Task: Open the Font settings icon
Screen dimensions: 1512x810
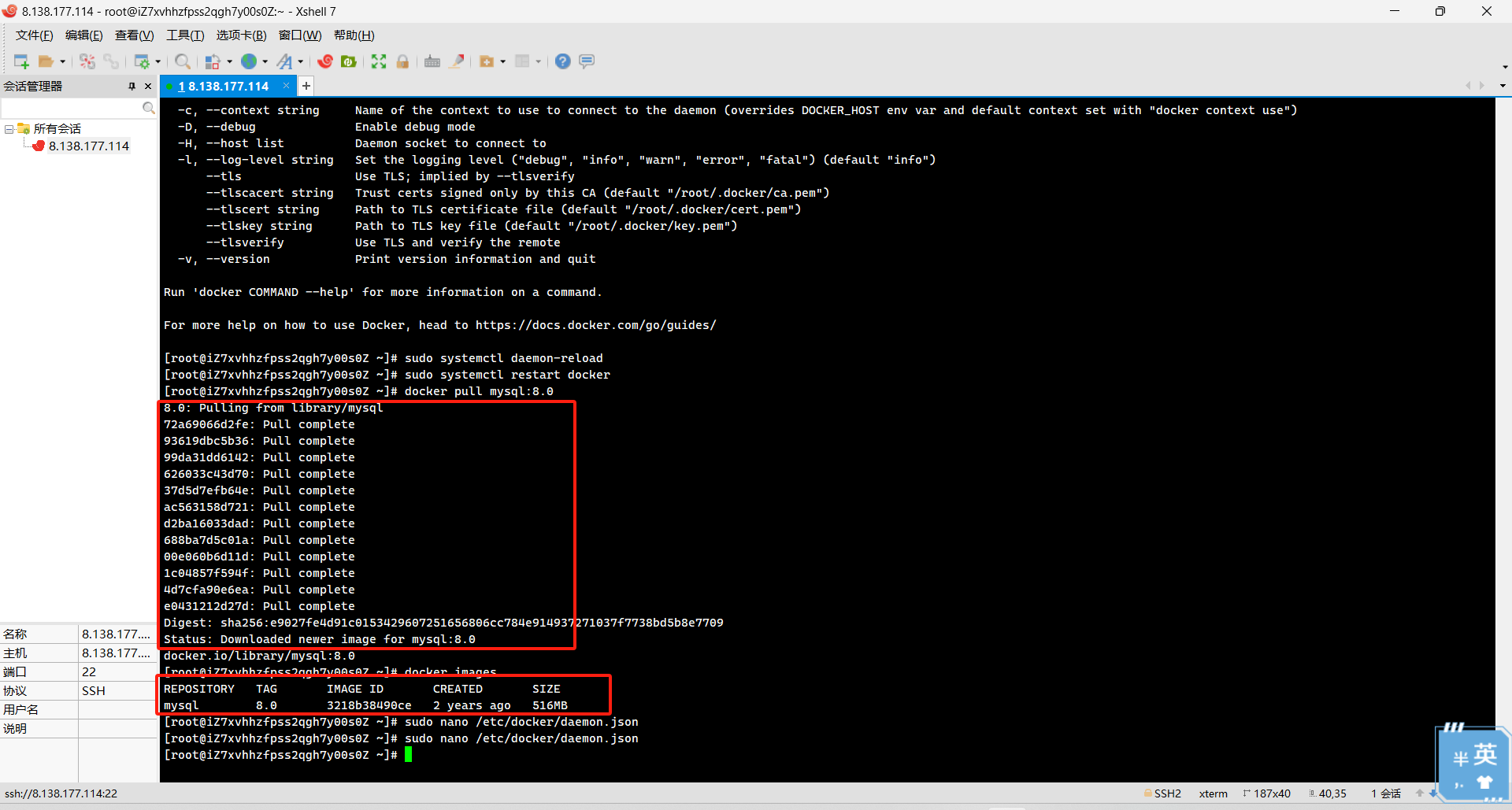Action: pos(284,61)
